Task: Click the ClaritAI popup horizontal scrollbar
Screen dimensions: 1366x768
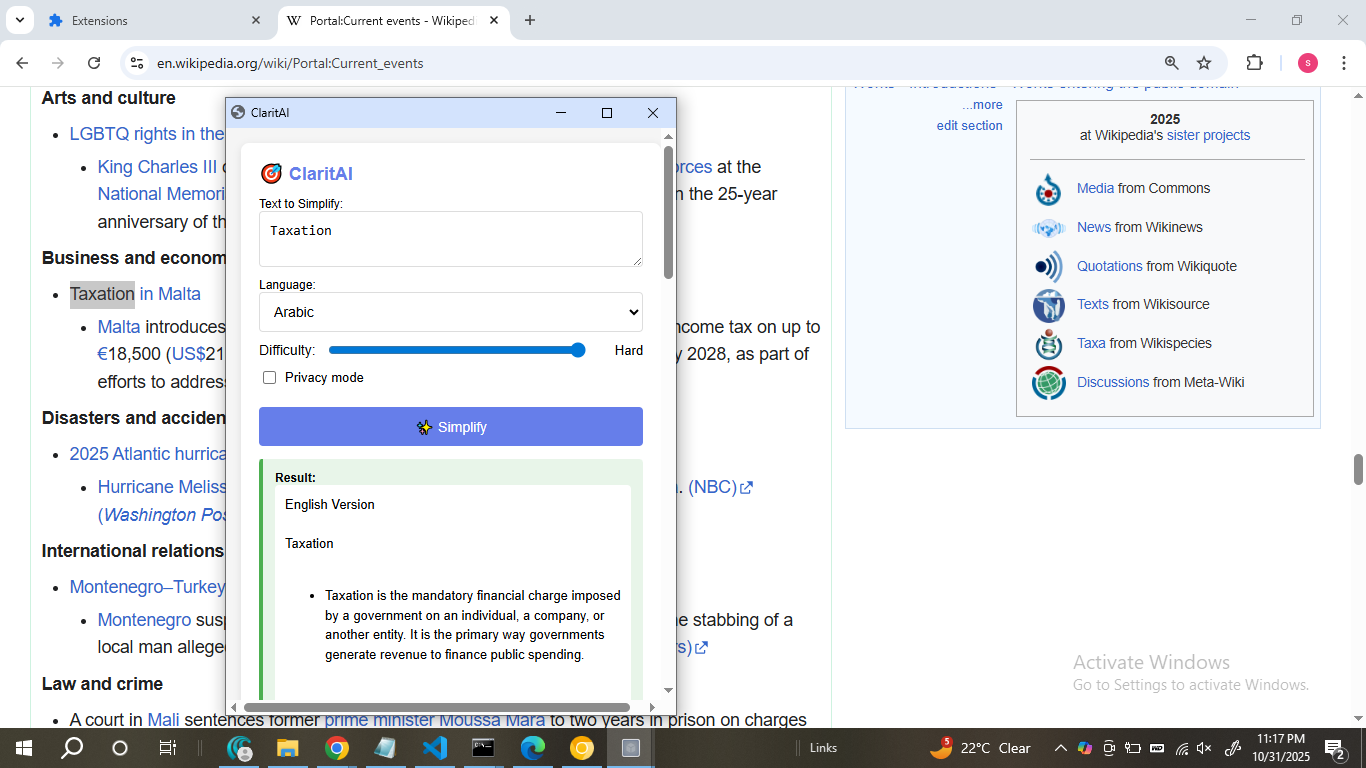Action: coord(437,707)
